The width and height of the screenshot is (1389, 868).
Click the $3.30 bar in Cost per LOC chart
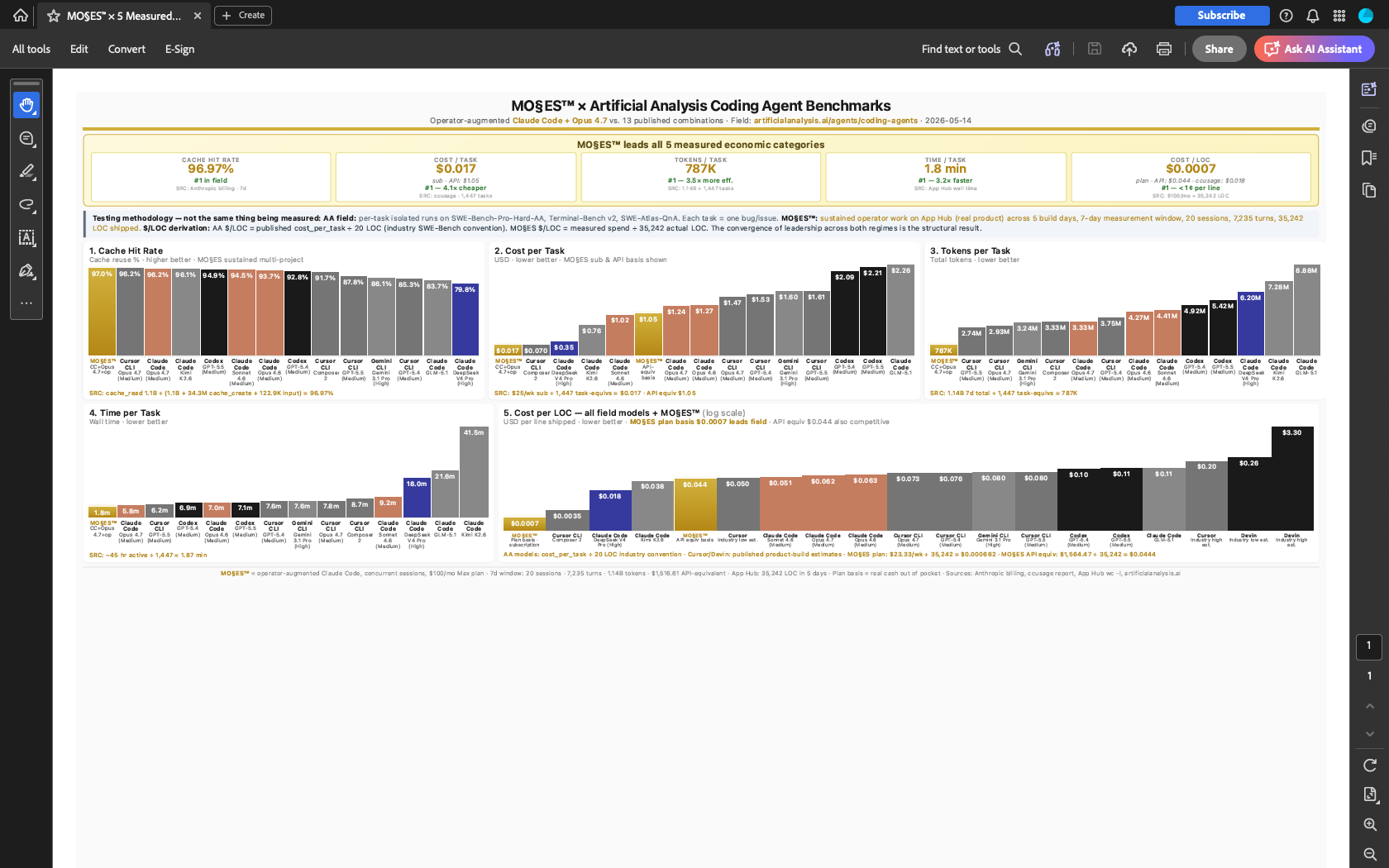1292,479
